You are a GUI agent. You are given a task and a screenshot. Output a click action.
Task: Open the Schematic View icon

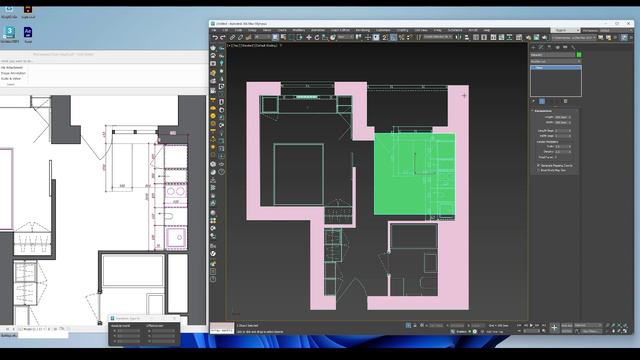[509, 38]
